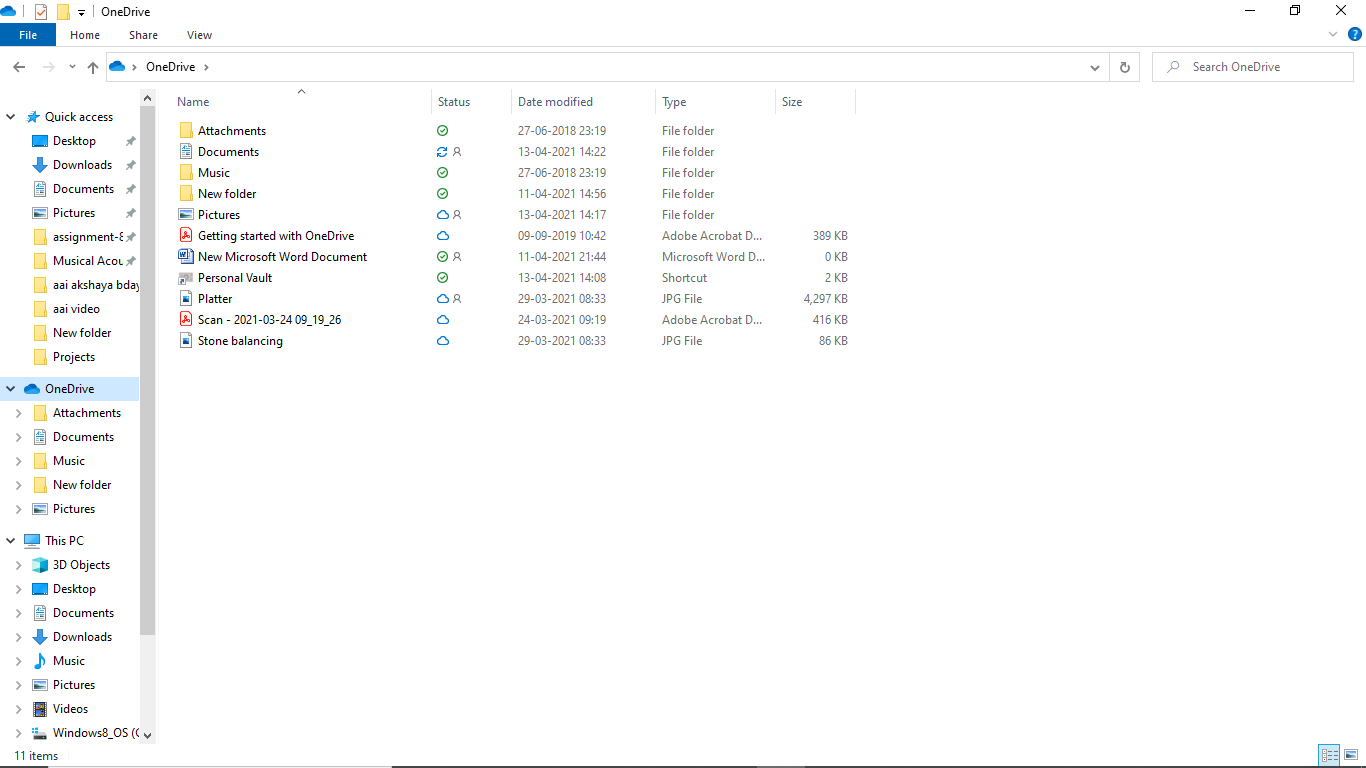Screen dimensions: 1366x768
Task: Click the Platter JPG file icon
Action: pyautogui.click(x=185, y=299)
